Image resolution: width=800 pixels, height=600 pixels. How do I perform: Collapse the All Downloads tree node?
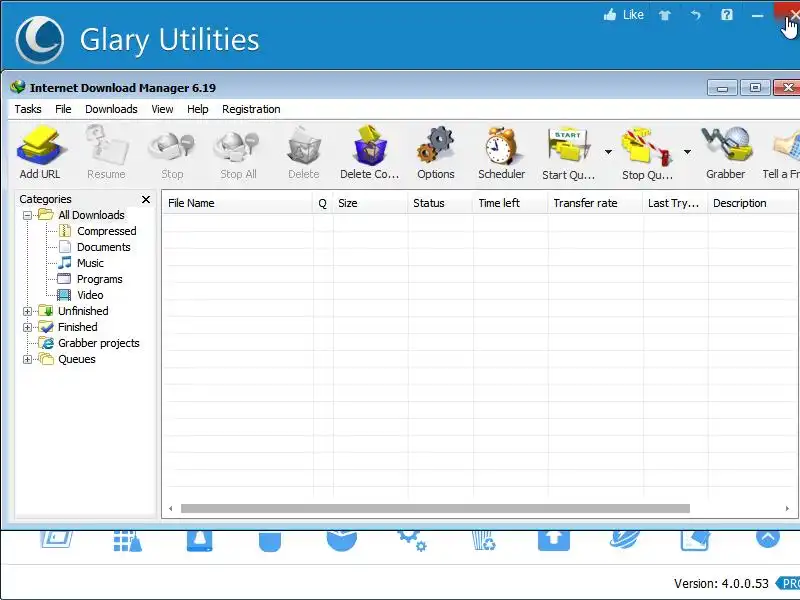28,215
